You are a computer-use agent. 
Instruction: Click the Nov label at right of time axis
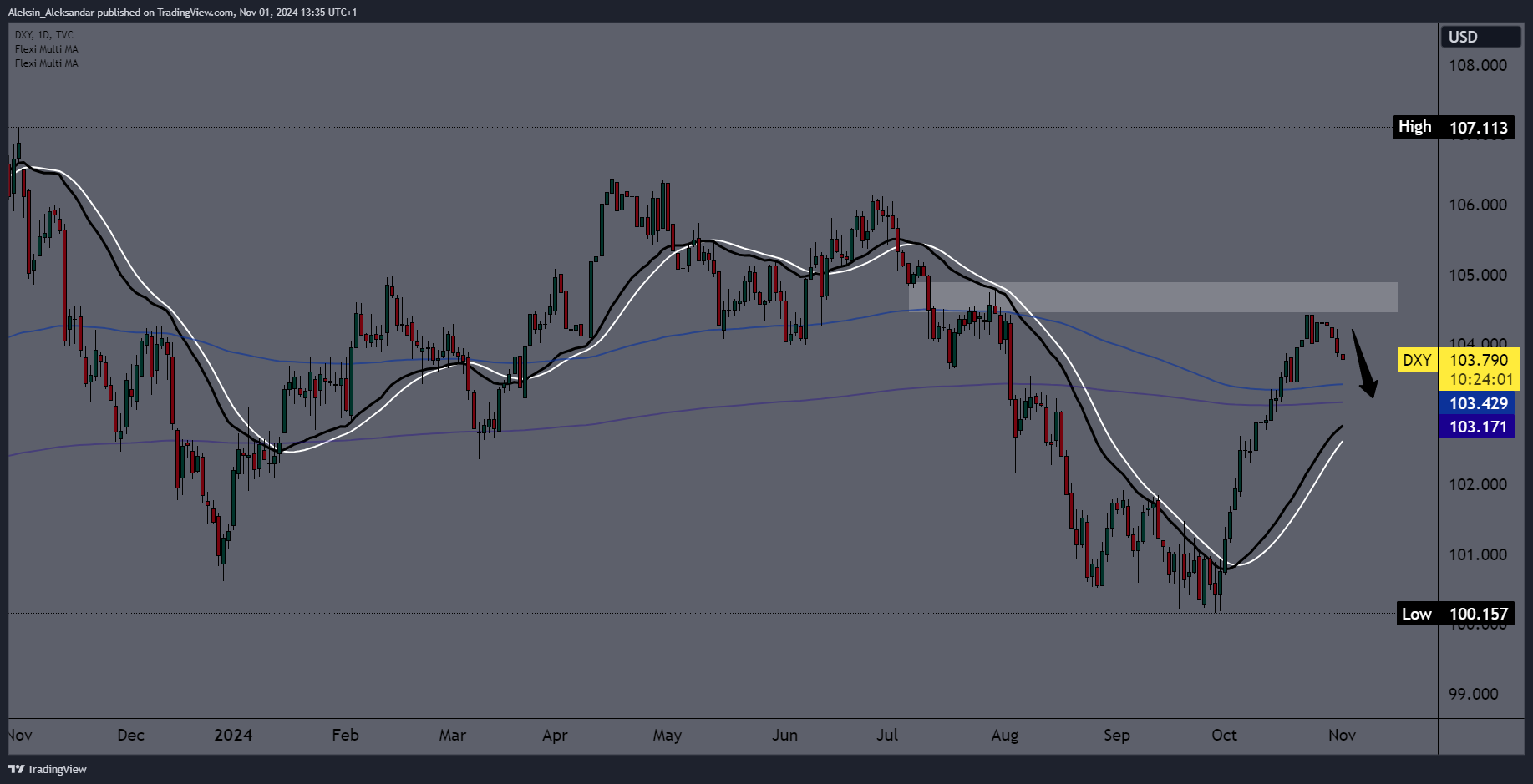[x=1342, y=735]
